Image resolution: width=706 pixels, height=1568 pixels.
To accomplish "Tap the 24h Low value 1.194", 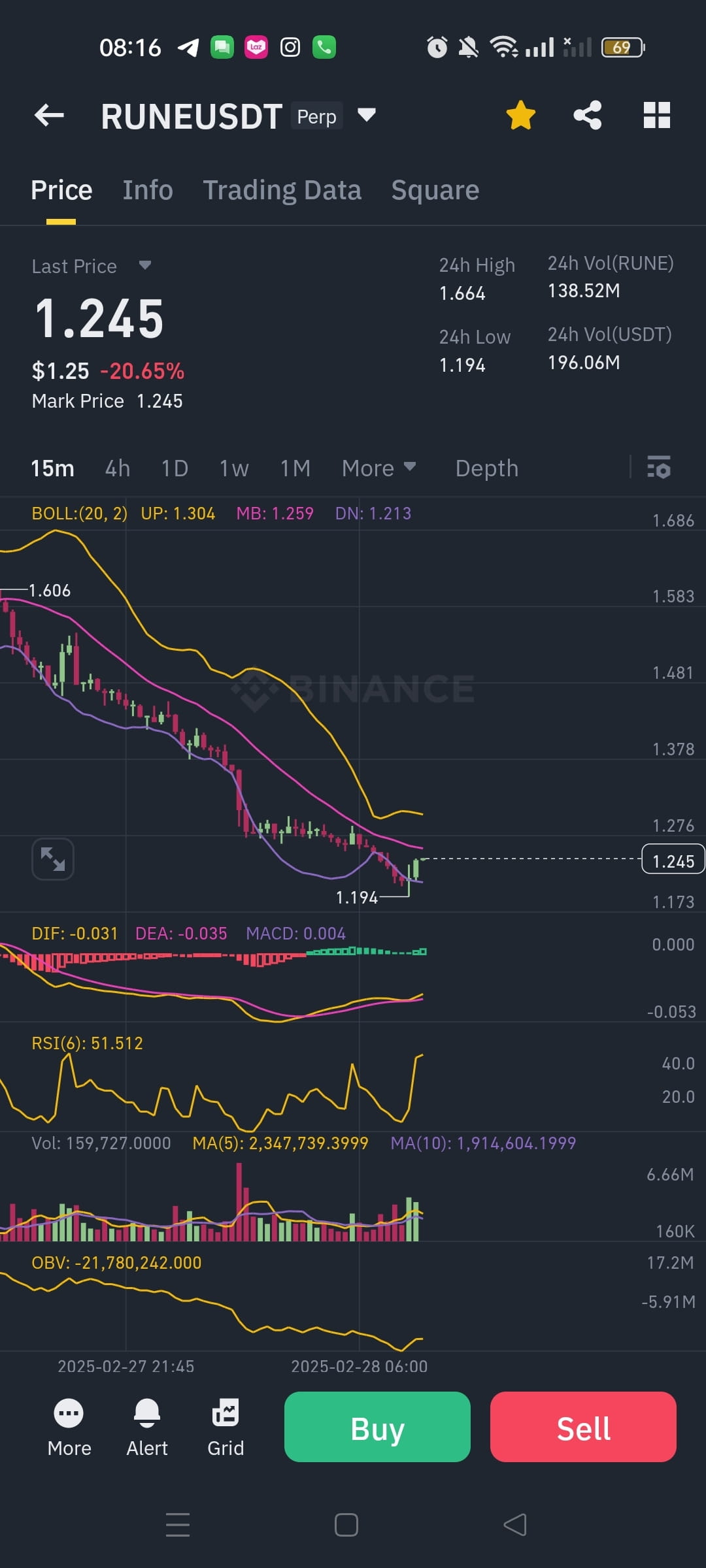I will point(462,365).
